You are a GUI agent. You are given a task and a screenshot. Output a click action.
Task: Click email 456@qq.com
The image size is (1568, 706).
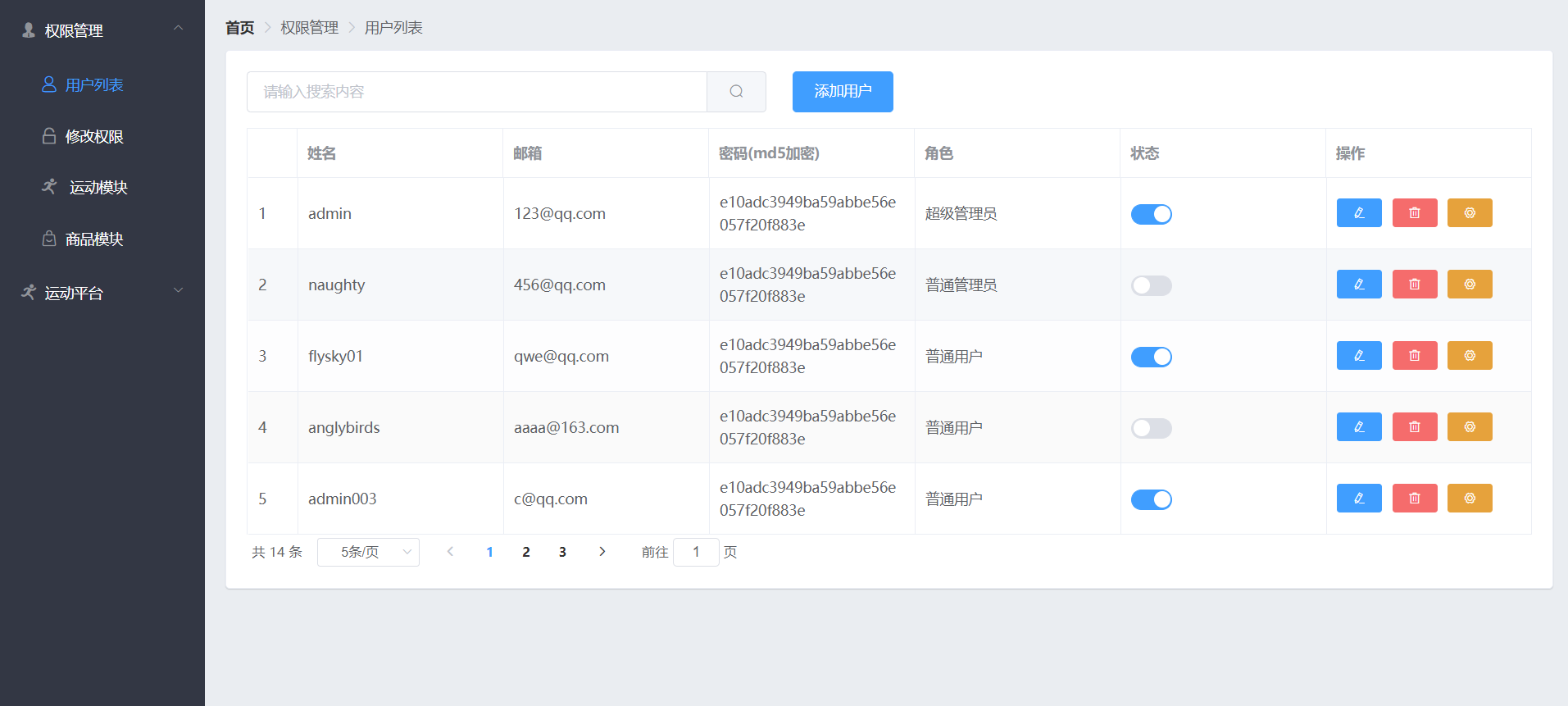(x=560, y=285)
